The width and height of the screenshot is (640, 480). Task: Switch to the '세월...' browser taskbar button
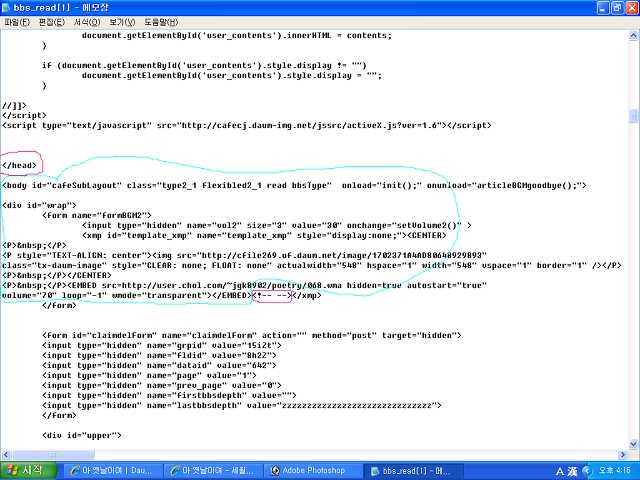[213, 471]
